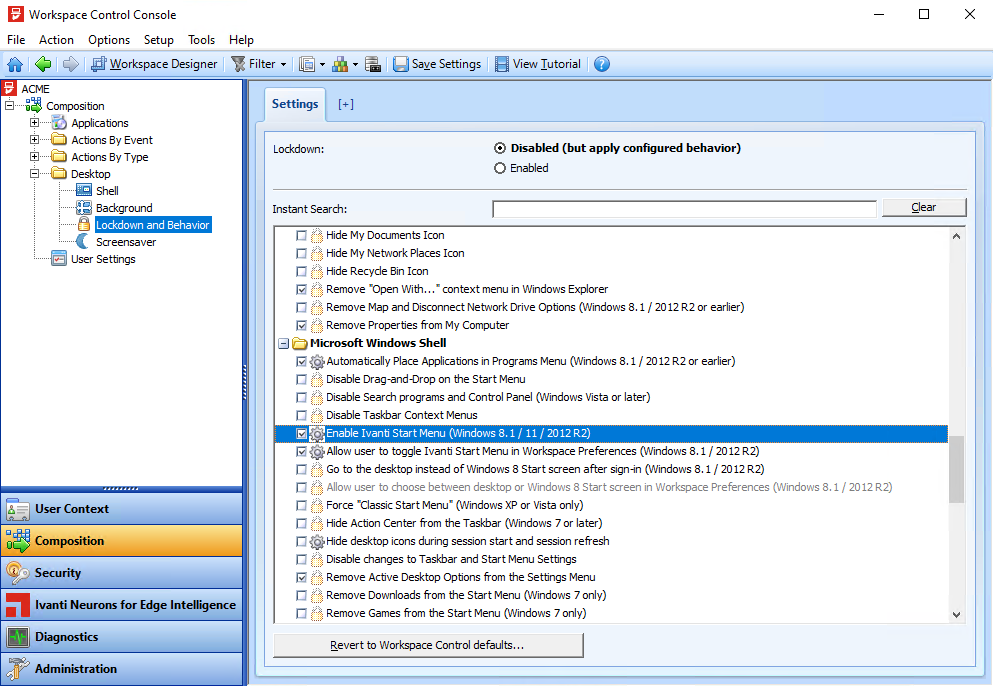The image size is (993, 686).
Task: Check the Hide Recycle Bin Icon checkbox
Action: [302, 271]
